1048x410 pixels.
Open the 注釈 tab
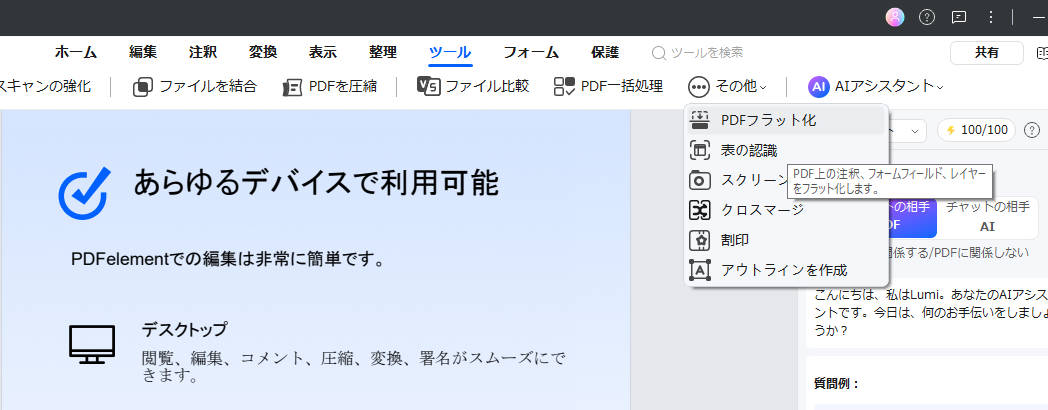[203, 52]
